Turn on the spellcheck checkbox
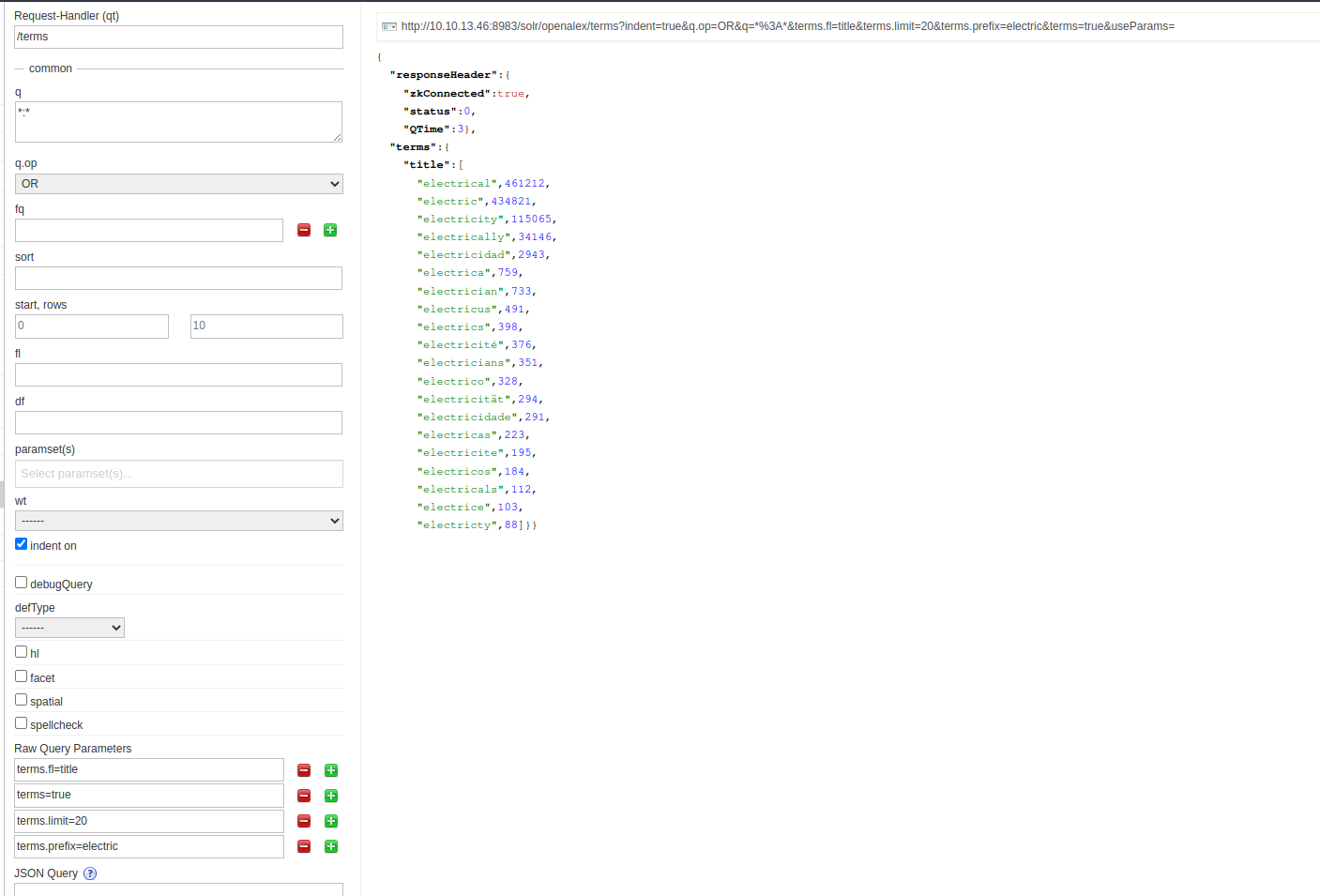The image size is (1320, 896). point(21,723)
